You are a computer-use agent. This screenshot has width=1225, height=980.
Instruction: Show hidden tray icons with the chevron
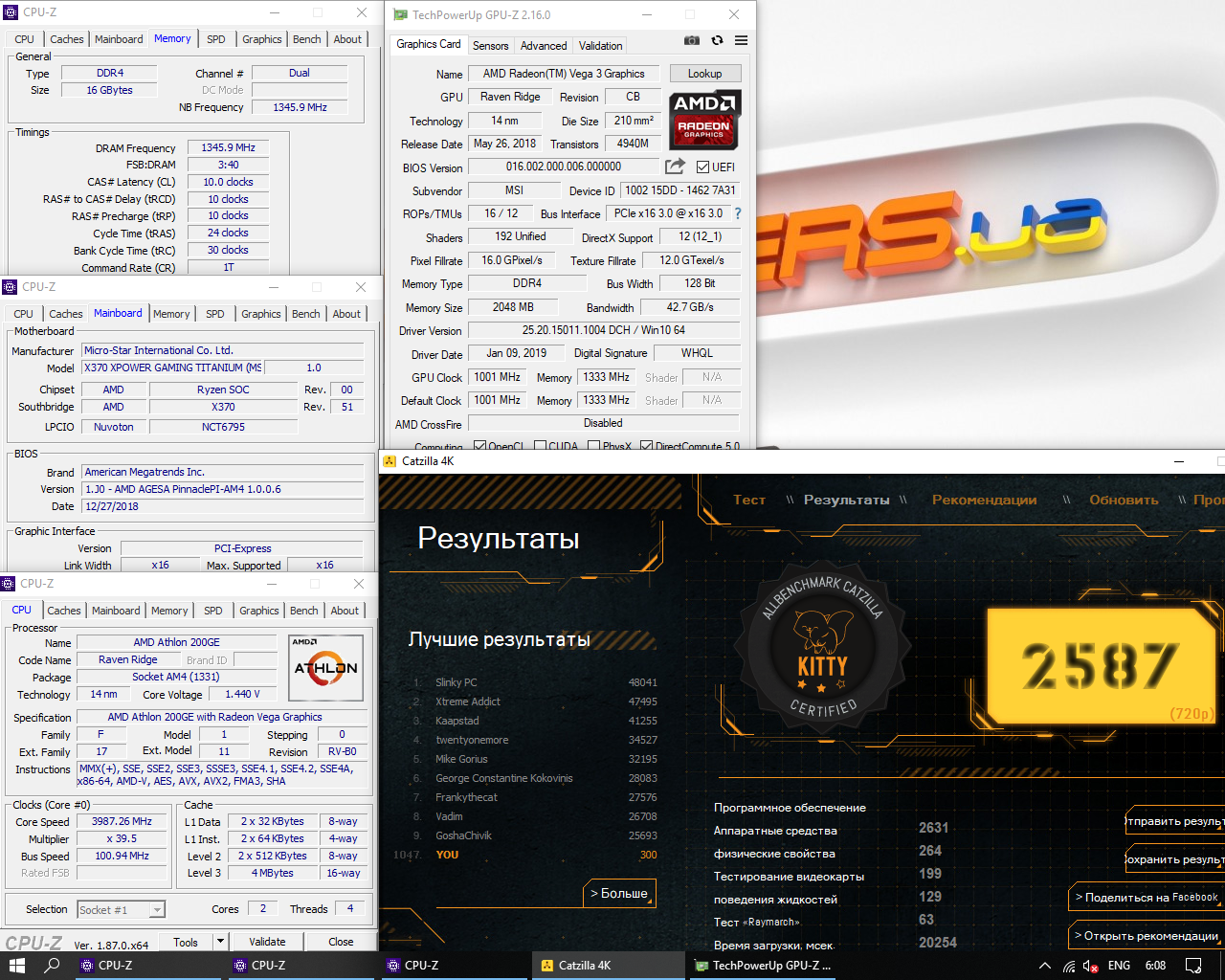[1044, 966]
